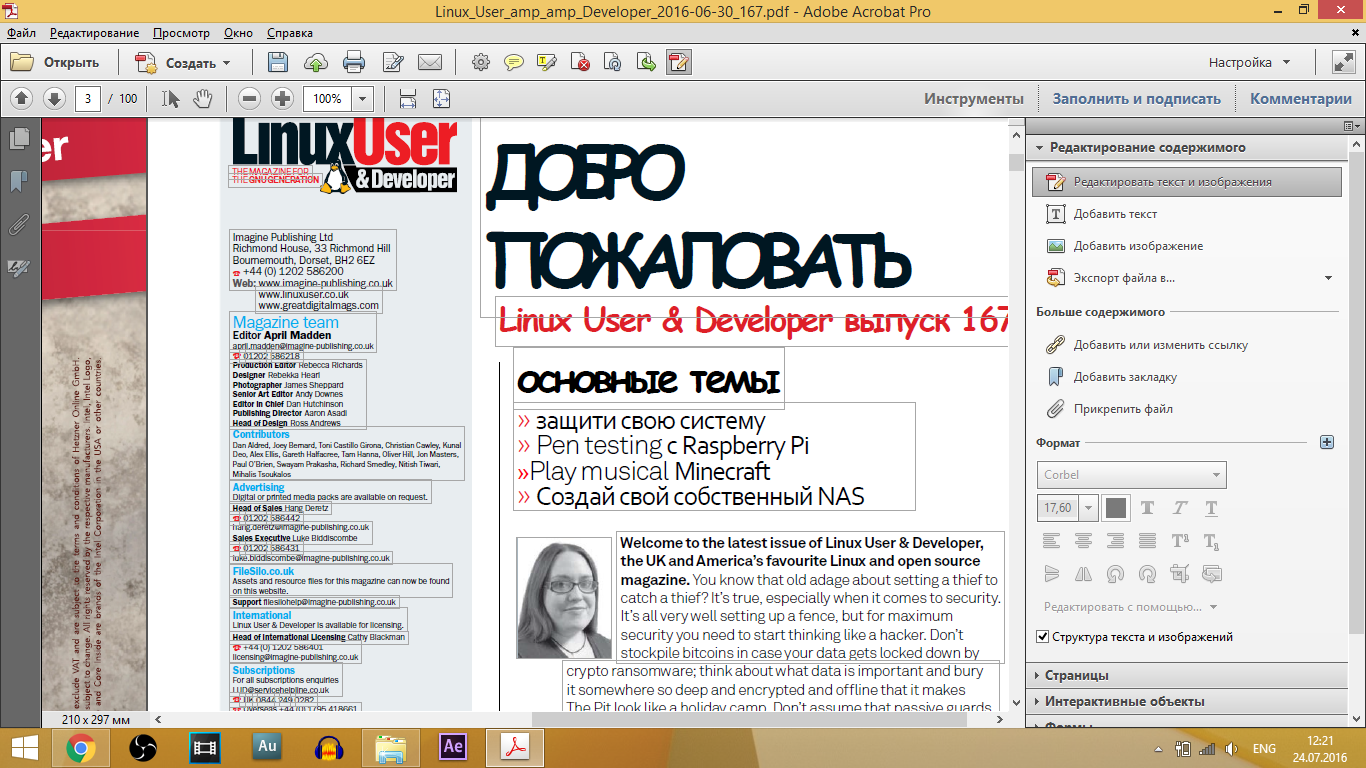Open the Просмотр menu
Screen dimensions: 1366x768
tap(182, 33)
